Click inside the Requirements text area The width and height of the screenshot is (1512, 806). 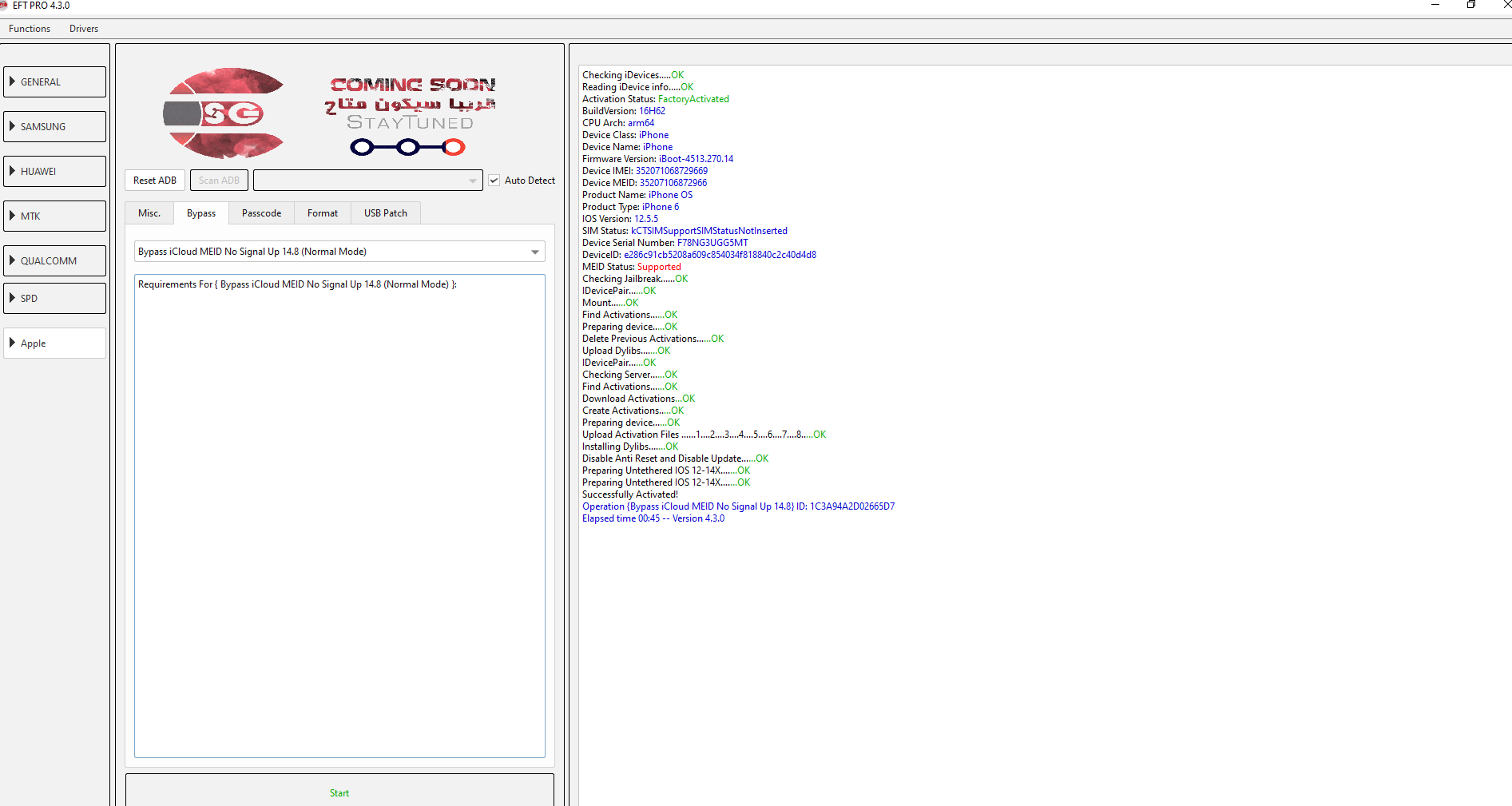(339, 516)
